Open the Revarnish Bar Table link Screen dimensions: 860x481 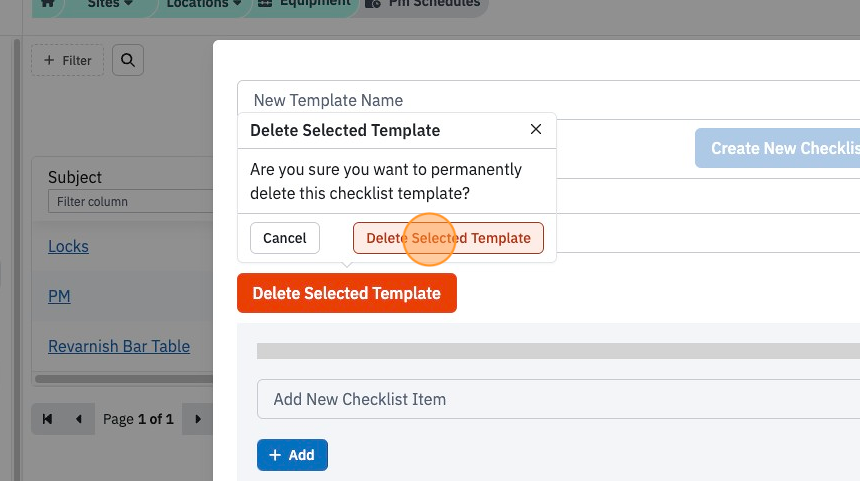coord(119,346)
